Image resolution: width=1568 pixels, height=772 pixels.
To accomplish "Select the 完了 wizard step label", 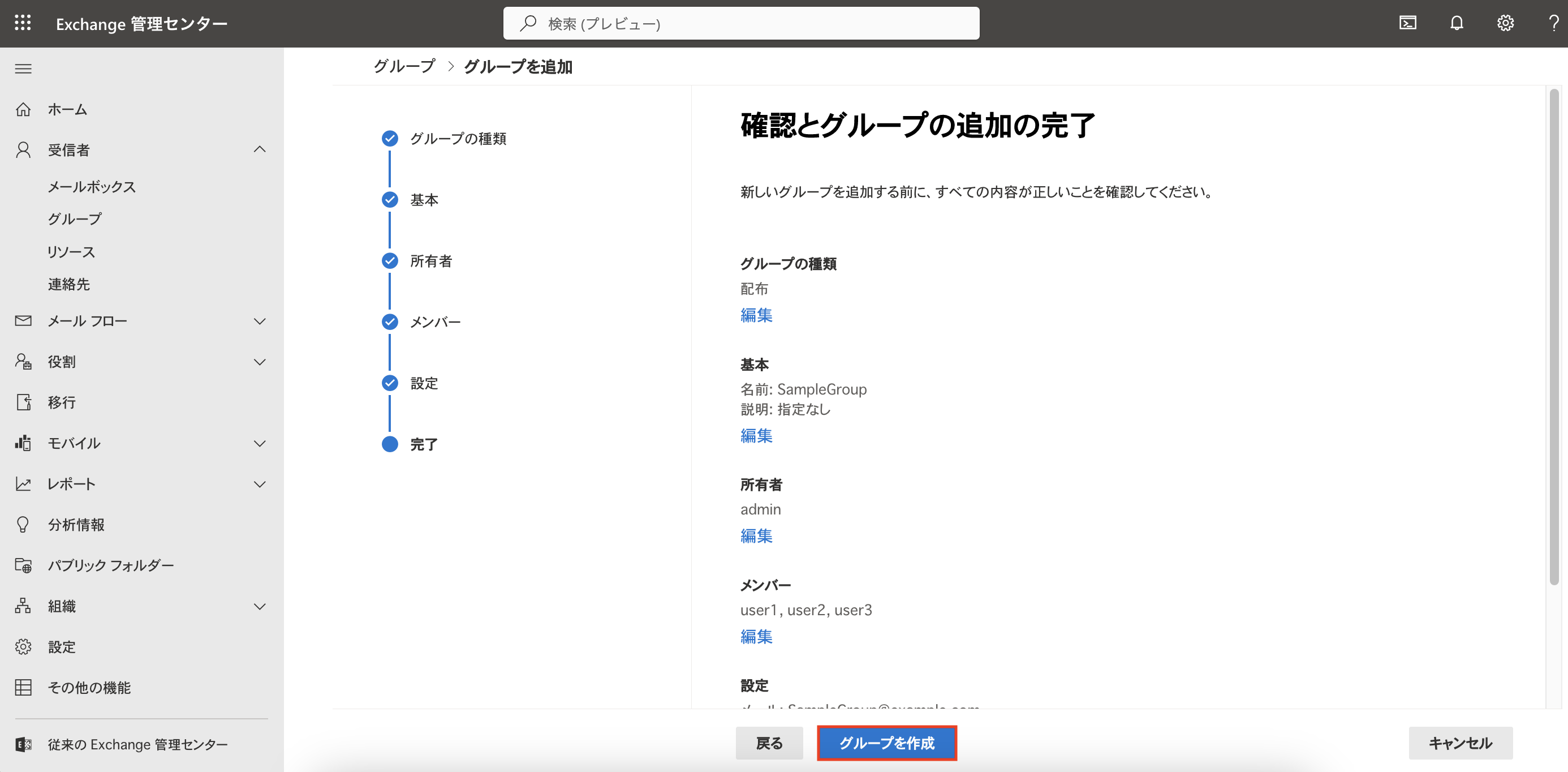I will (x=424, y=444).
